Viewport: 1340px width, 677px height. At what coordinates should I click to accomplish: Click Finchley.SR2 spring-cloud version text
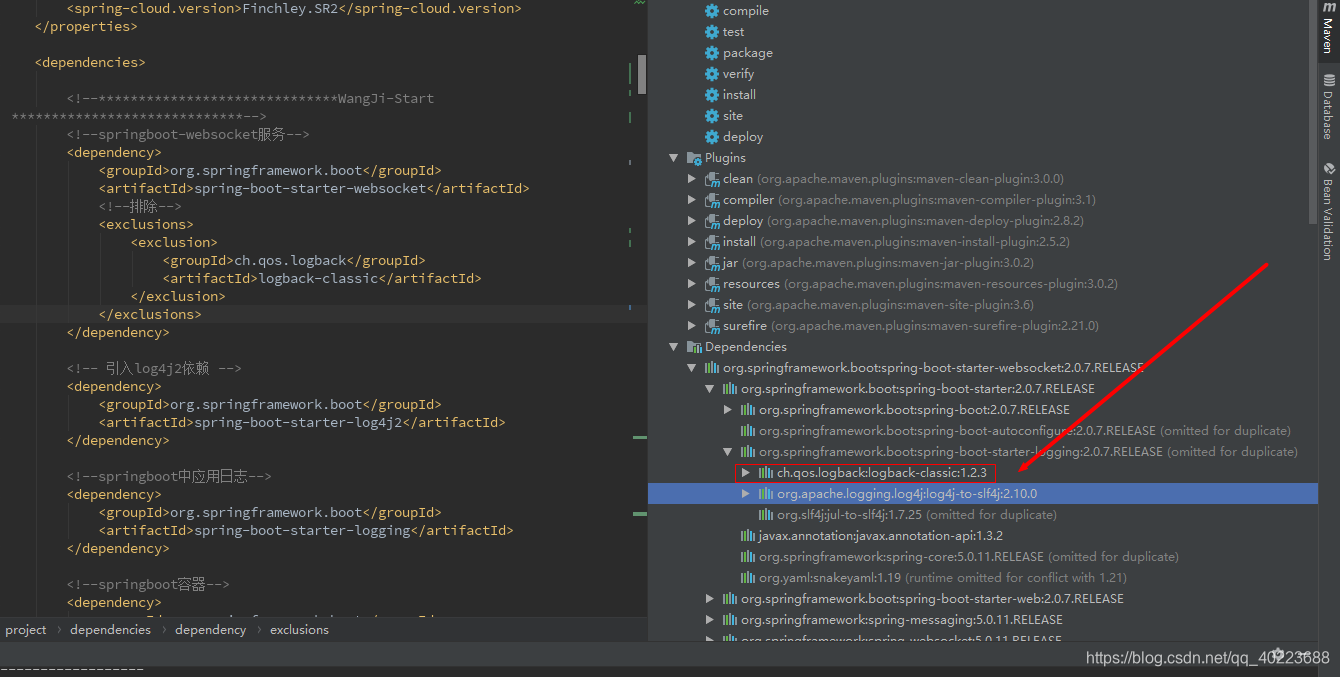pos(289,8)
